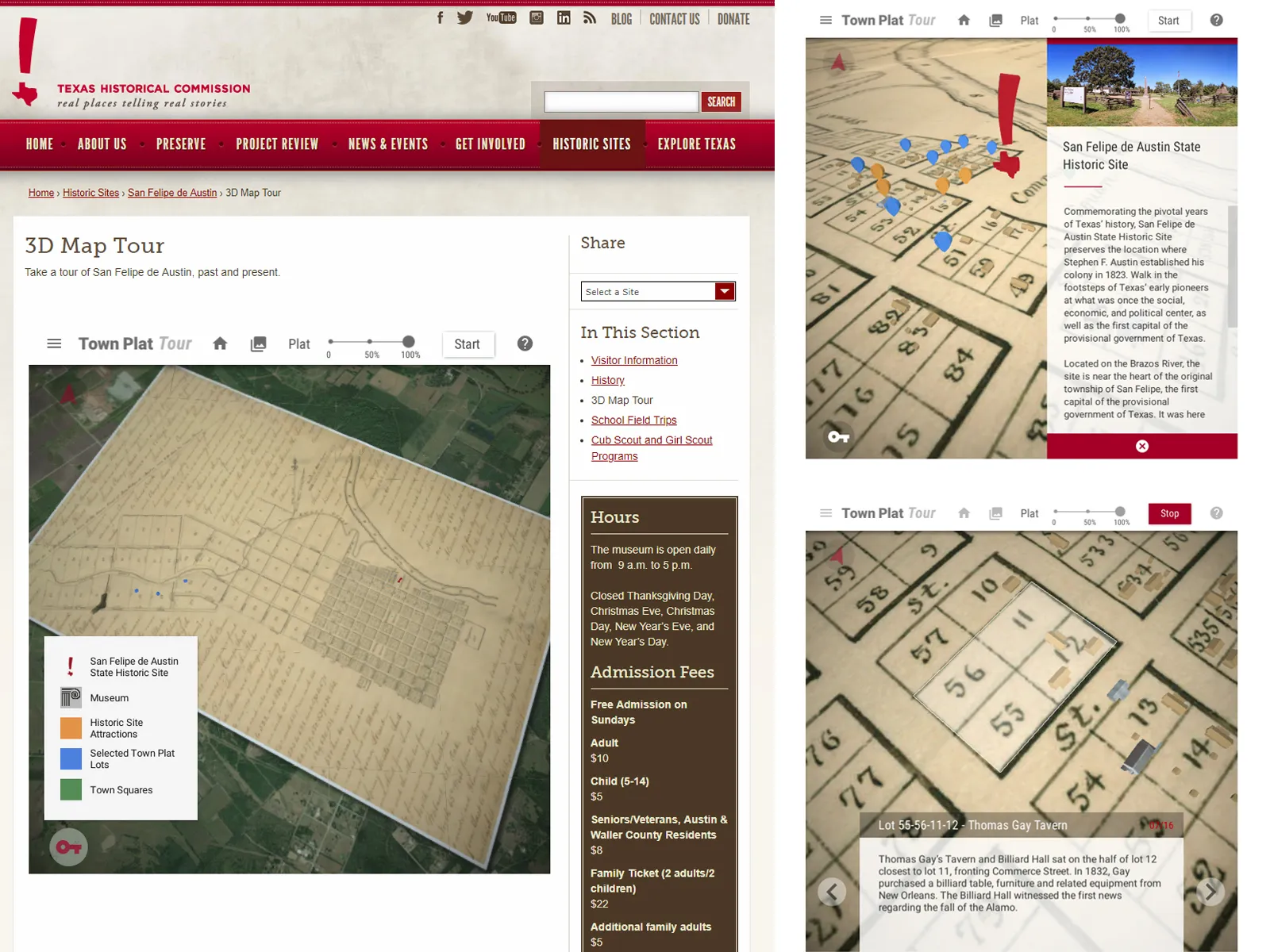Open the LinkedIn icon in the header

564,17
